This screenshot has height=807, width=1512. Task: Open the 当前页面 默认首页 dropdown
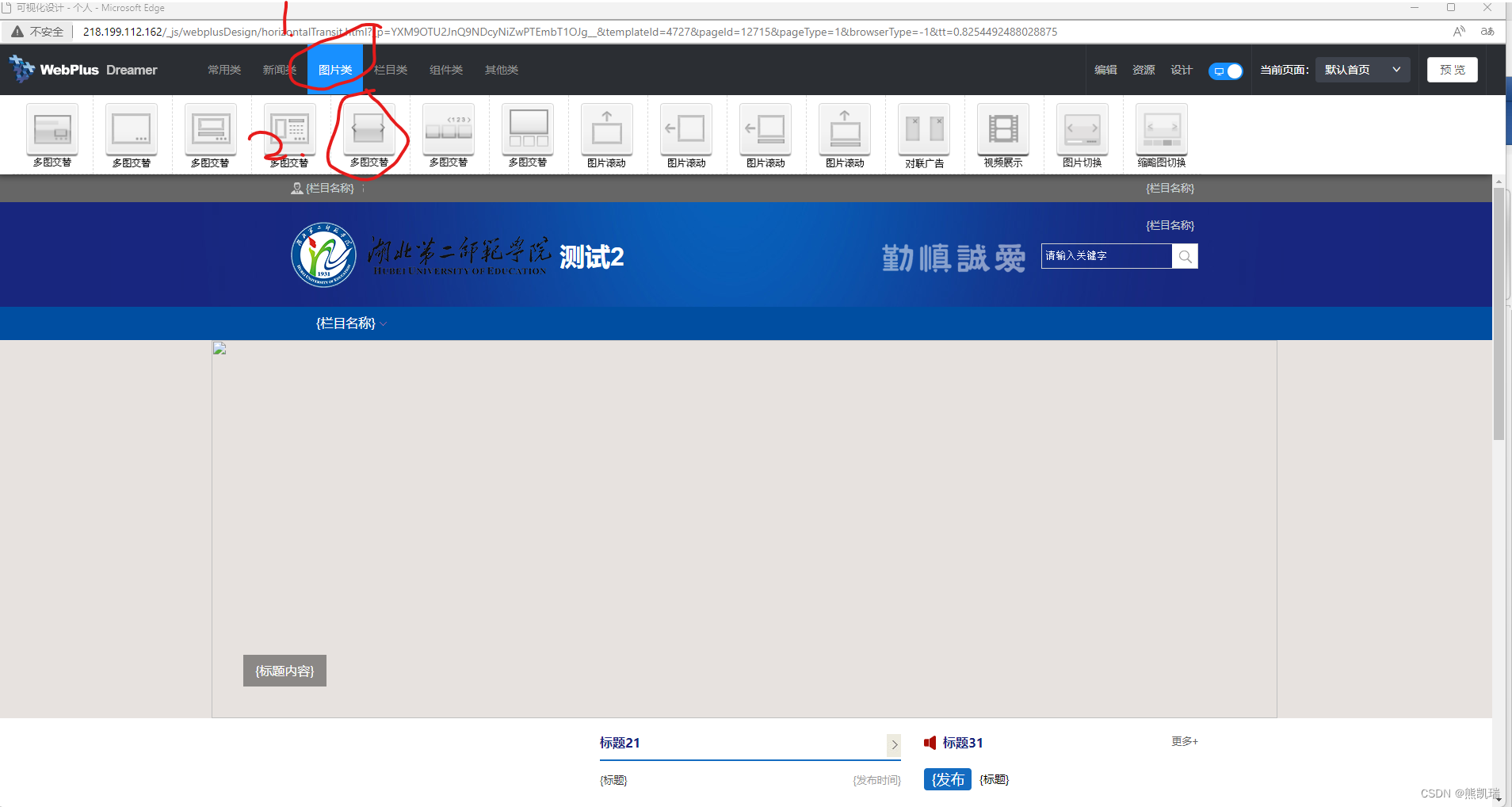[x=1361, y=70]
